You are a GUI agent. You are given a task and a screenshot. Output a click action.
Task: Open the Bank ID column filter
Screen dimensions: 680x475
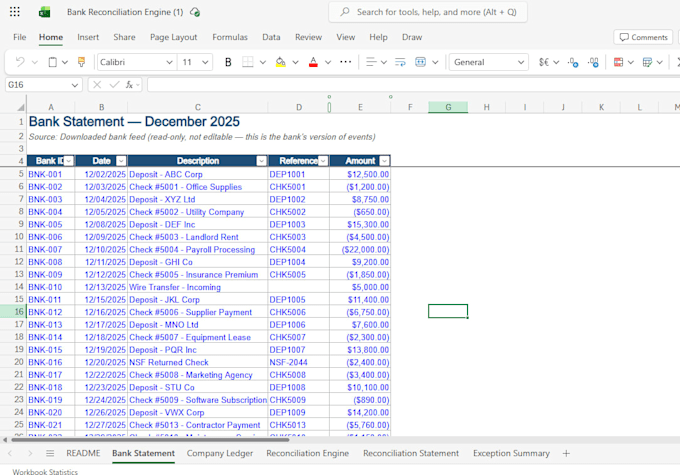69,161
